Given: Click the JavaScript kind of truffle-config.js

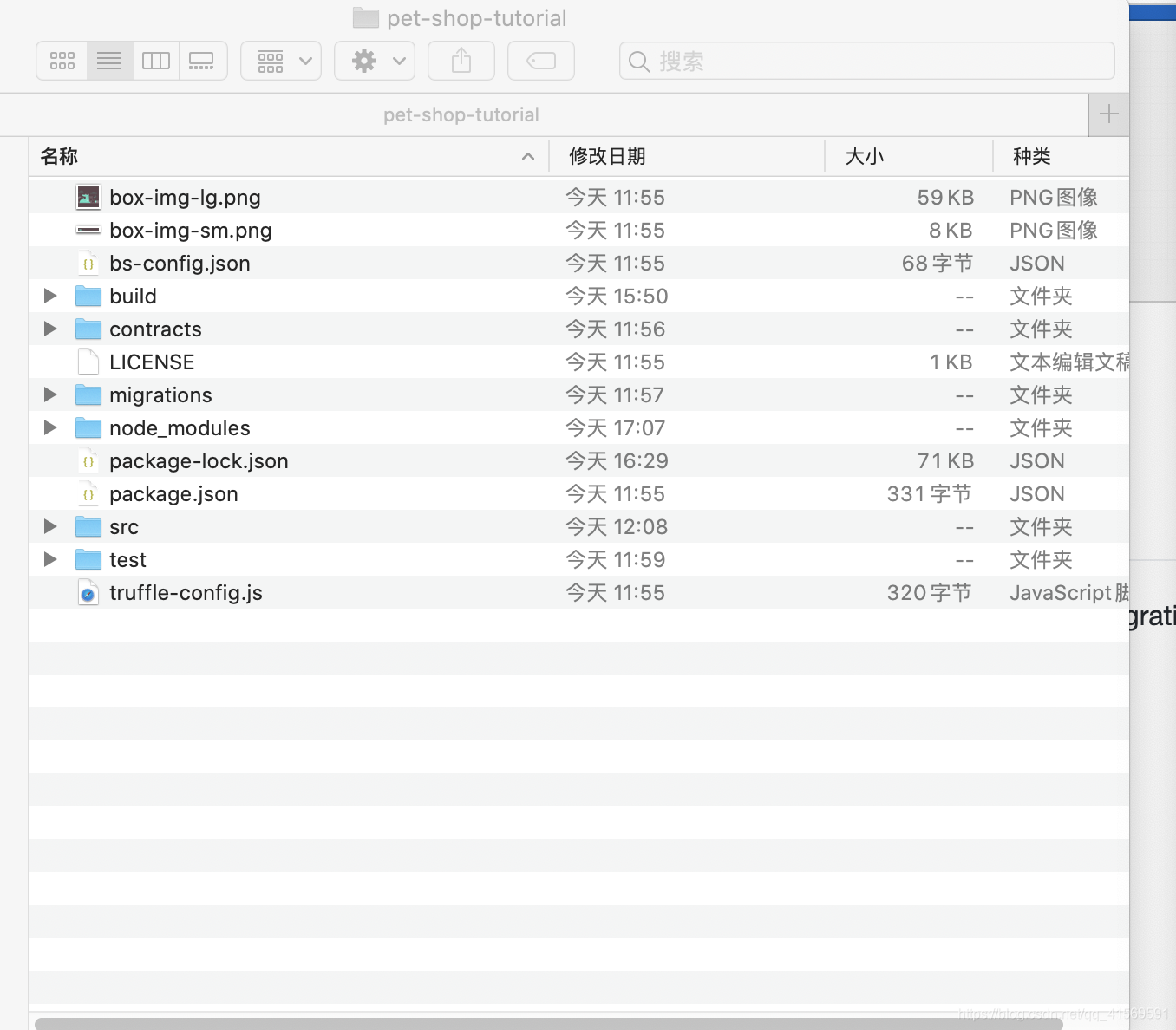Looking at the screenshot, I should pos(1069,593).
